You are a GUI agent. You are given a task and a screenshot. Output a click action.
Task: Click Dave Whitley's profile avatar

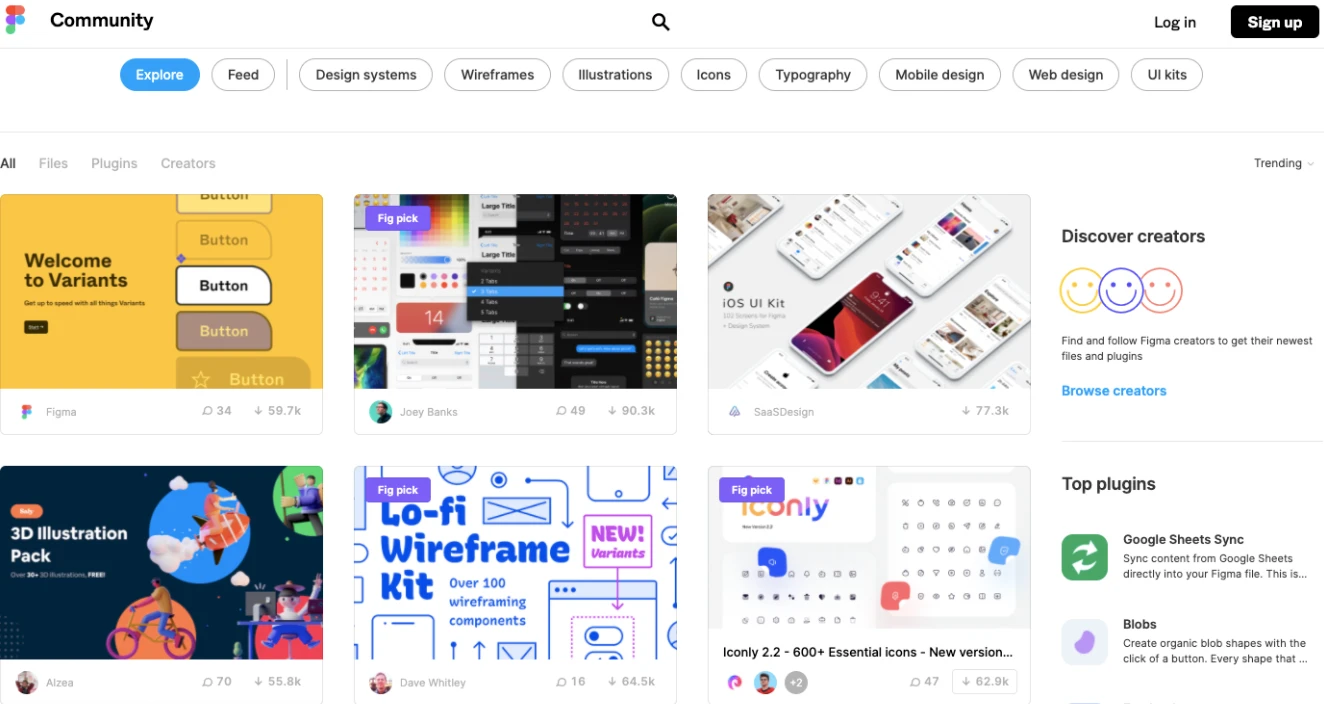click(x=380, y=682)
